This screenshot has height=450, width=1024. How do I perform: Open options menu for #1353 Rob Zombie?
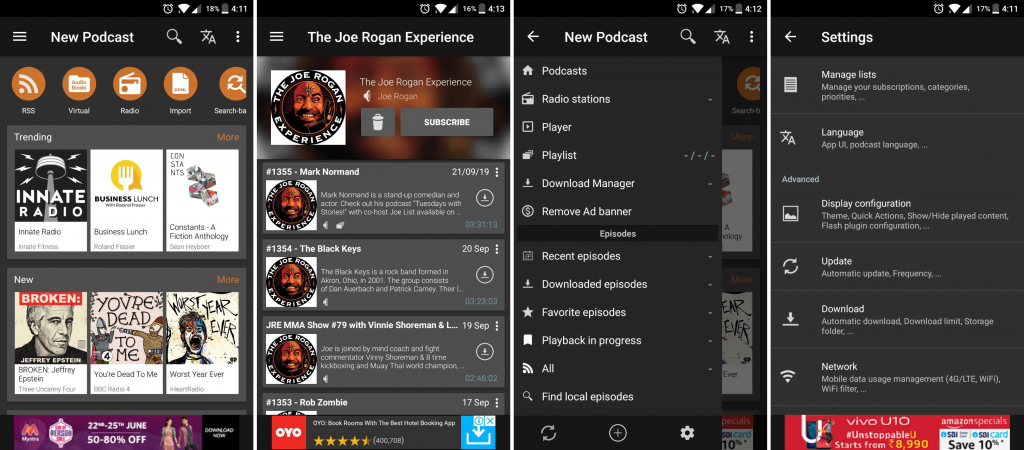click(497, 402)
